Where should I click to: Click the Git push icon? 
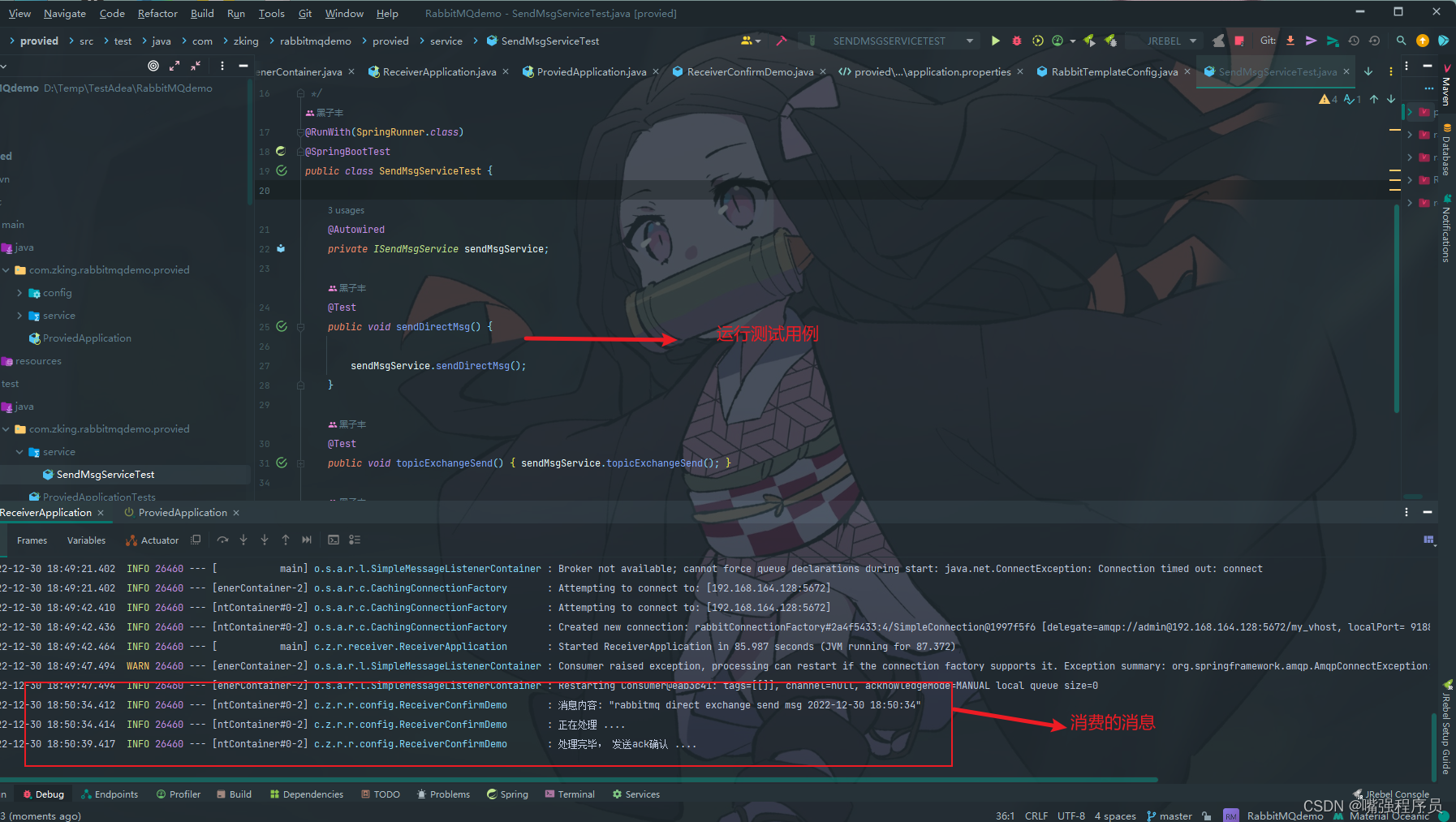pos(1332,41)
